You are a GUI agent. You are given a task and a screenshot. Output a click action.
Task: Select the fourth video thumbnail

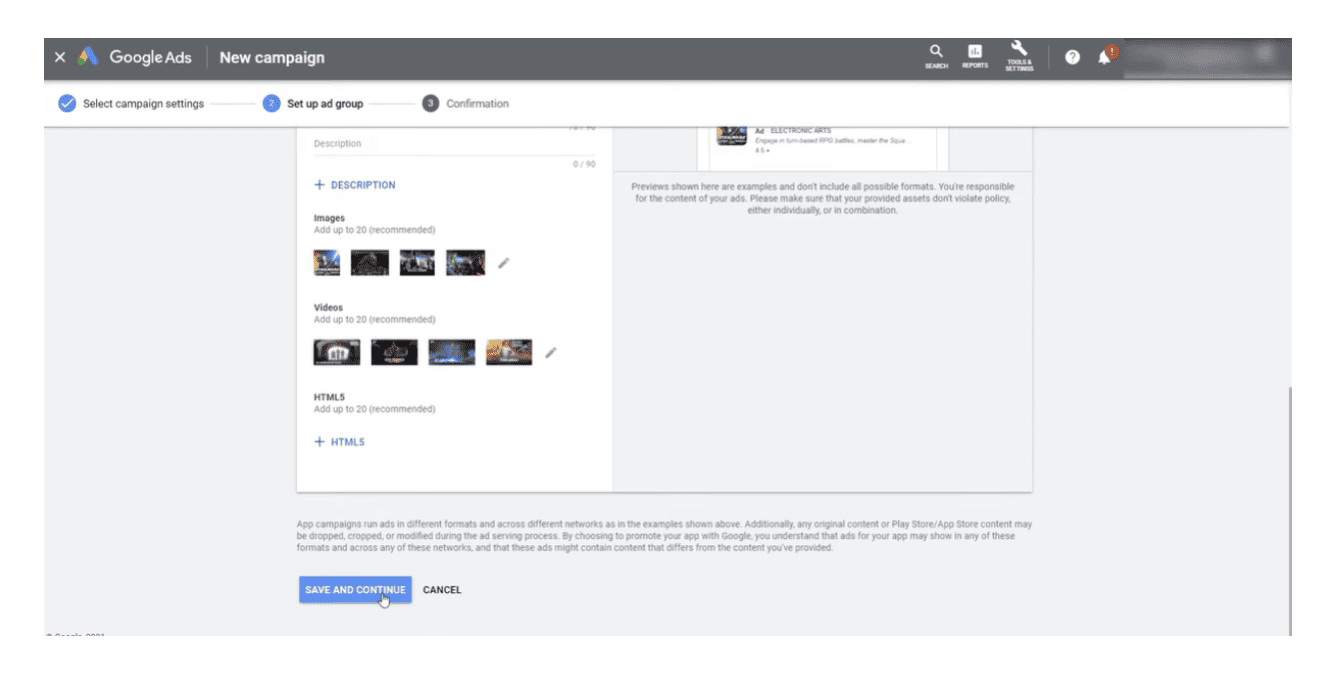pos(509,352)
